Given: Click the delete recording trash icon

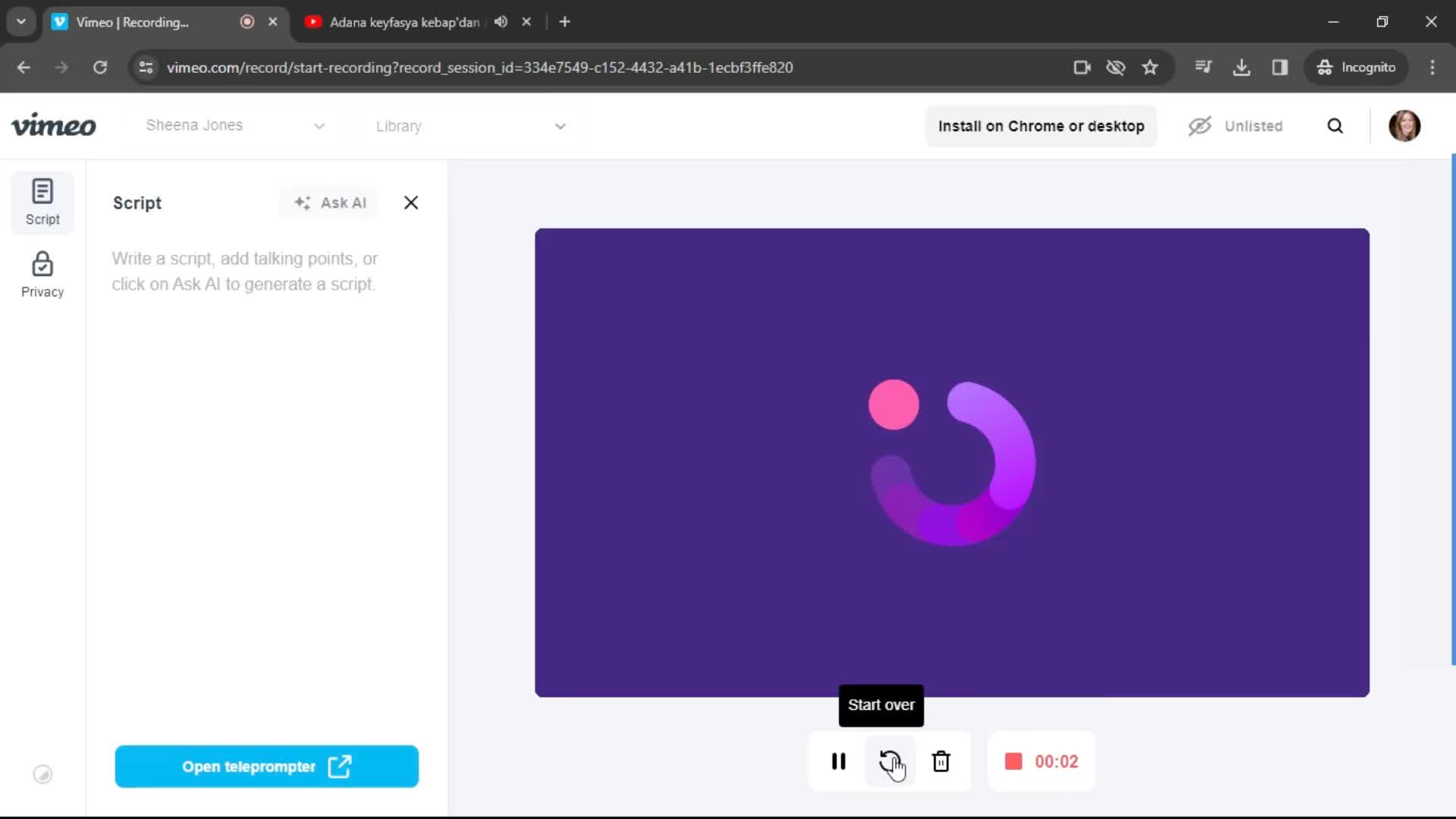Looking at the screenshot, I should pyautogui.click(x=940, y=761).
